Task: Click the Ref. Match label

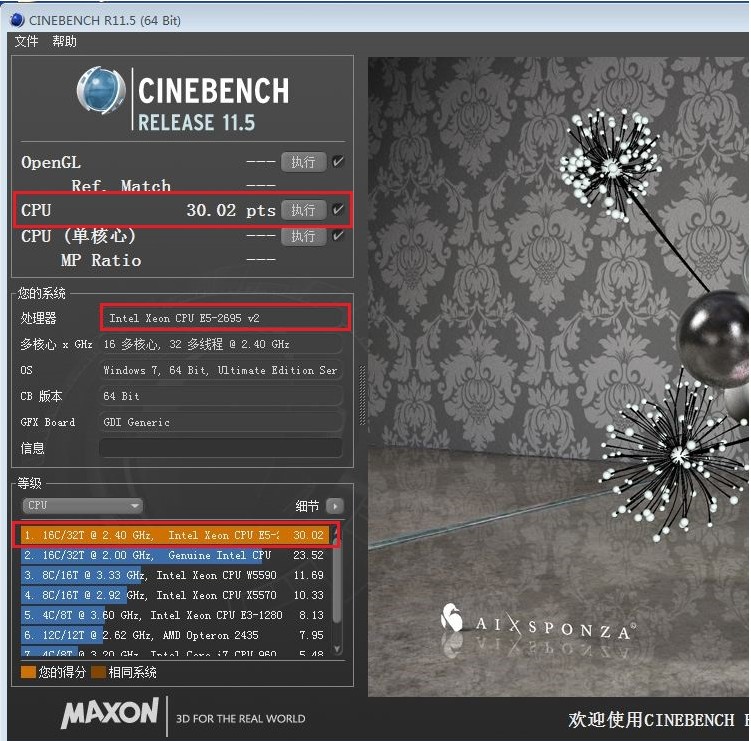Action: click(121, 185)
